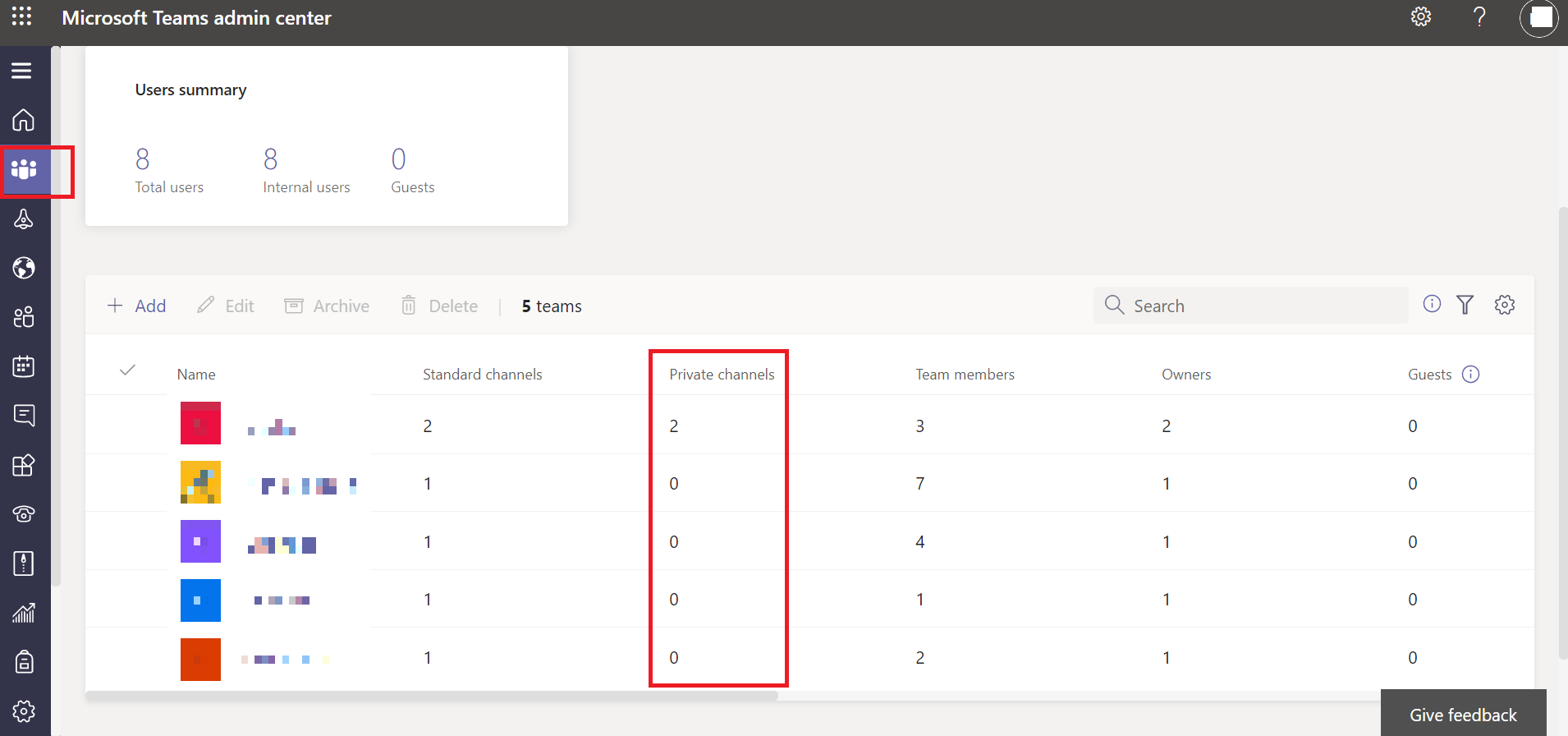Viewport: 1568px width, 736px height.
Task: Open the team name in the blue avatar row
Action: click(282, 600)
